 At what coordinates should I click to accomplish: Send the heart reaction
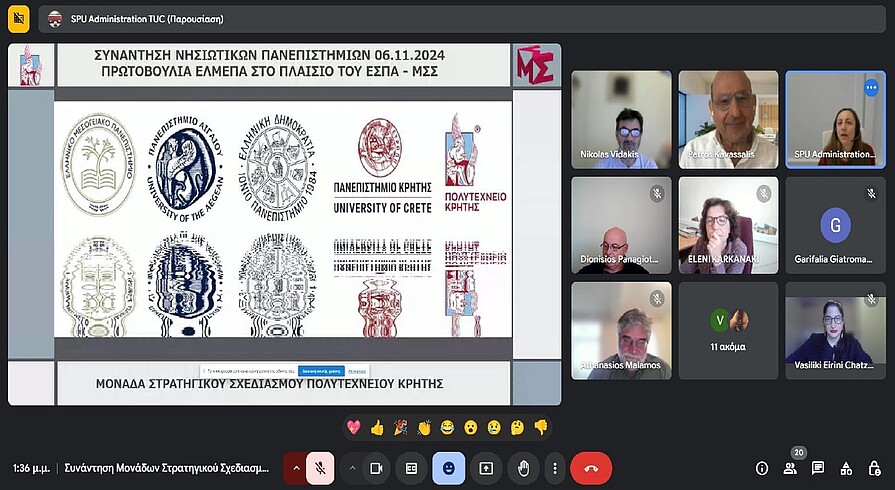(354, 427)
